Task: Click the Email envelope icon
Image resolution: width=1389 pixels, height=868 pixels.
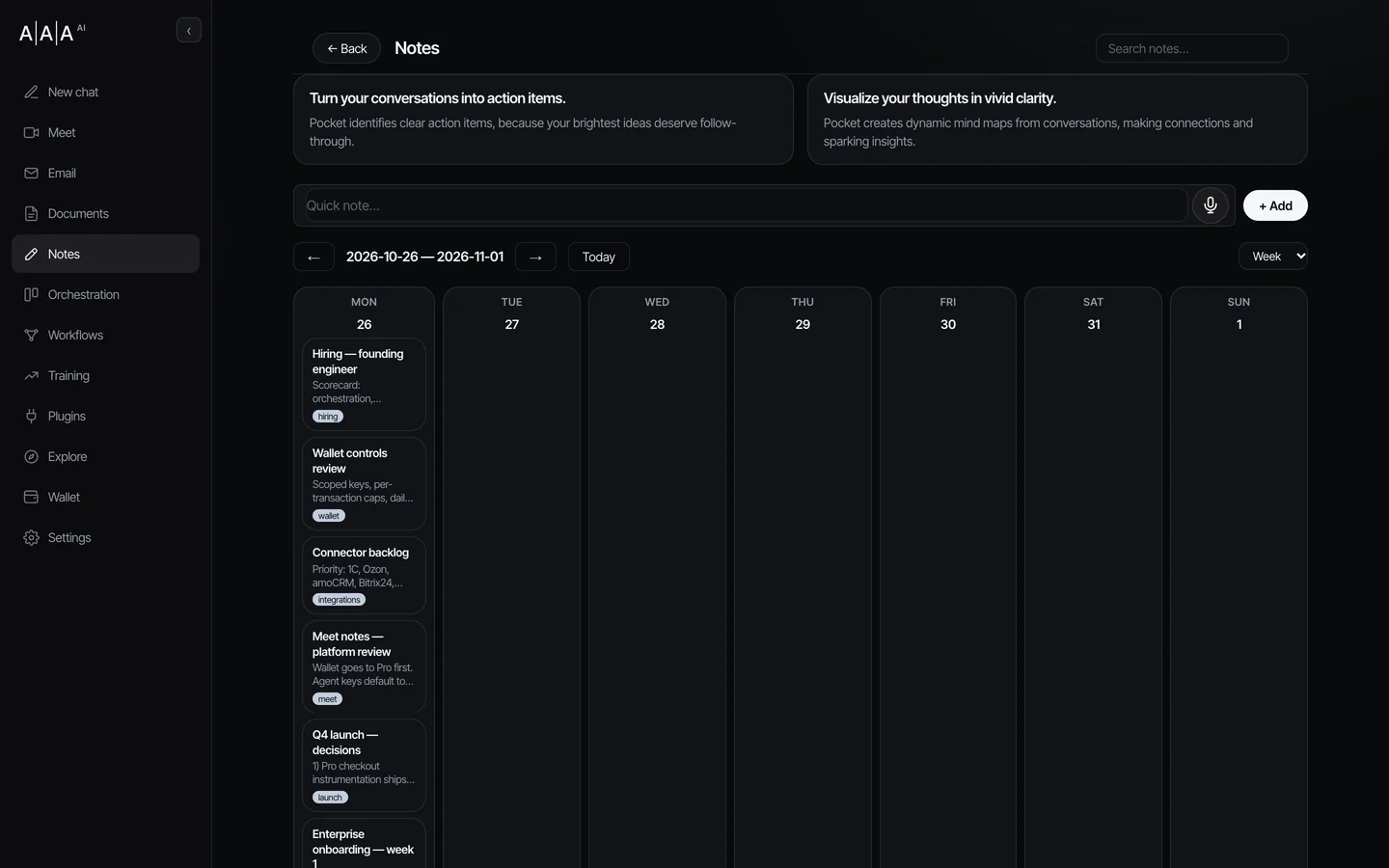Action: (31, 174)
